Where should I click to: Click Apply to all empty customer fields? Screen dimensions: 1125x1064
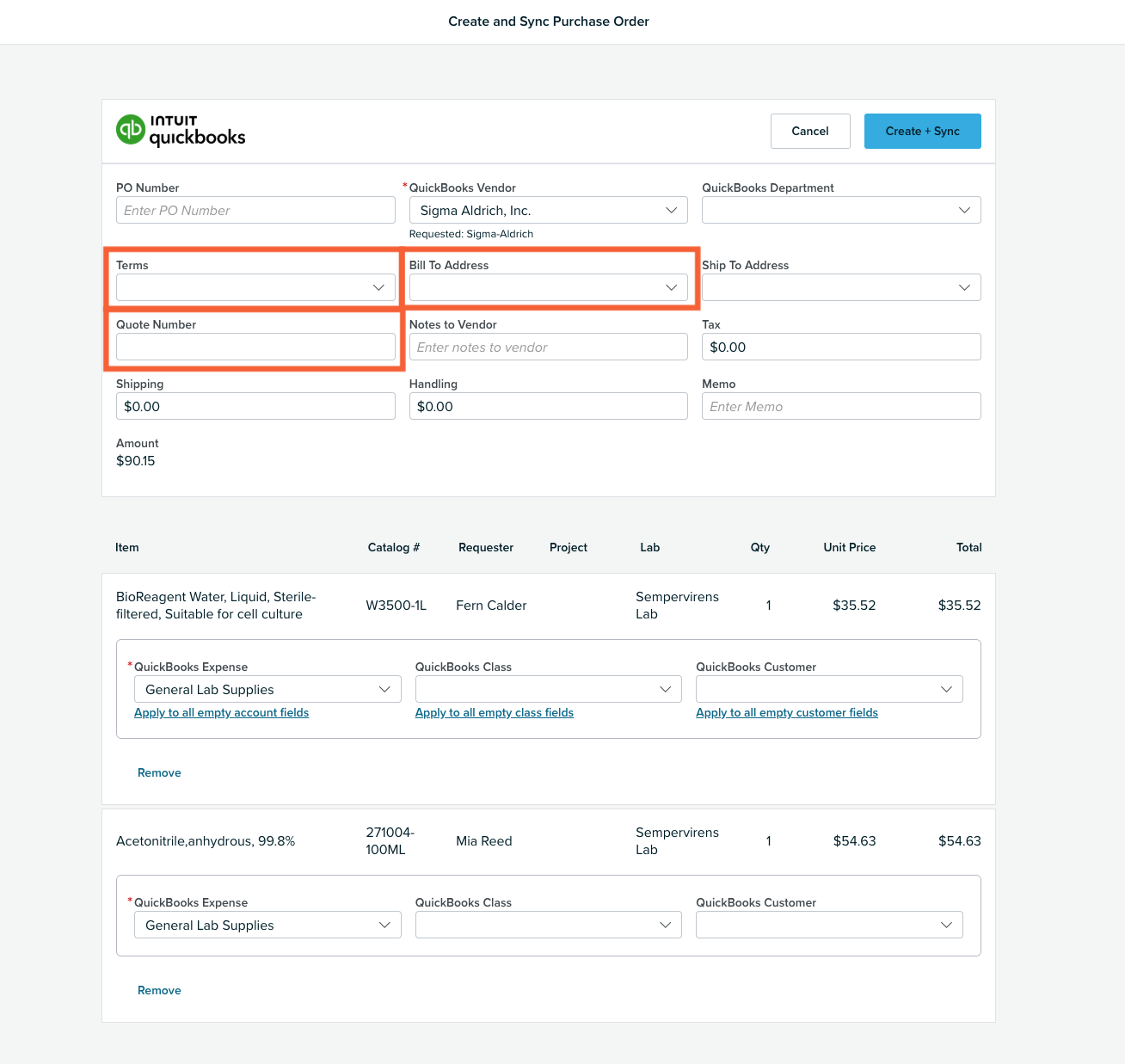pos(787,712)
